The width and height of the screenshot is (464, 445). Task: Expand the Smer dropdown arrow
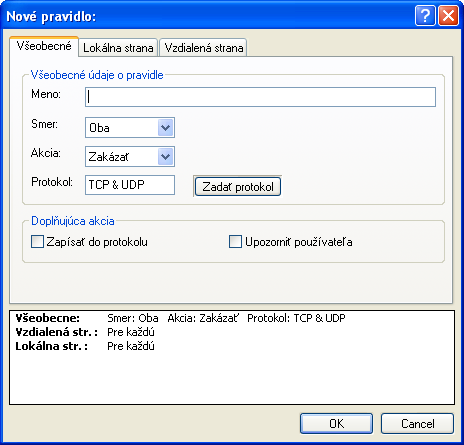point(166,127)
